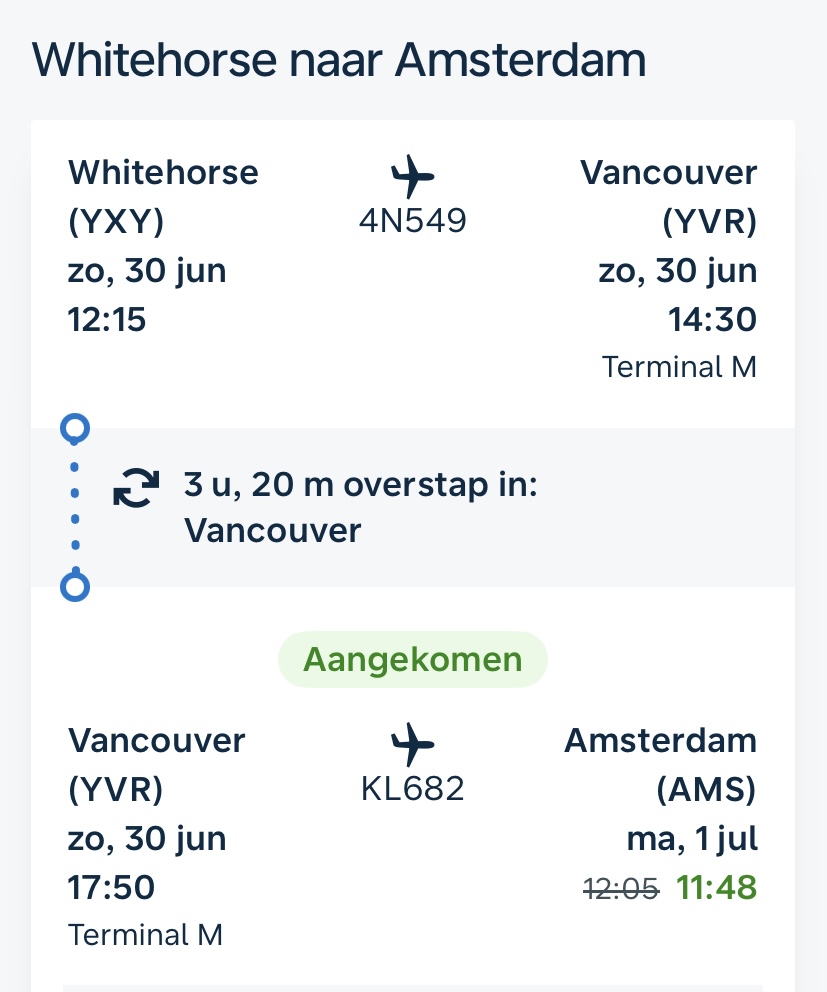
Task: Click the ma, 1 jul arrival date
Action: (x=692, y=840)
